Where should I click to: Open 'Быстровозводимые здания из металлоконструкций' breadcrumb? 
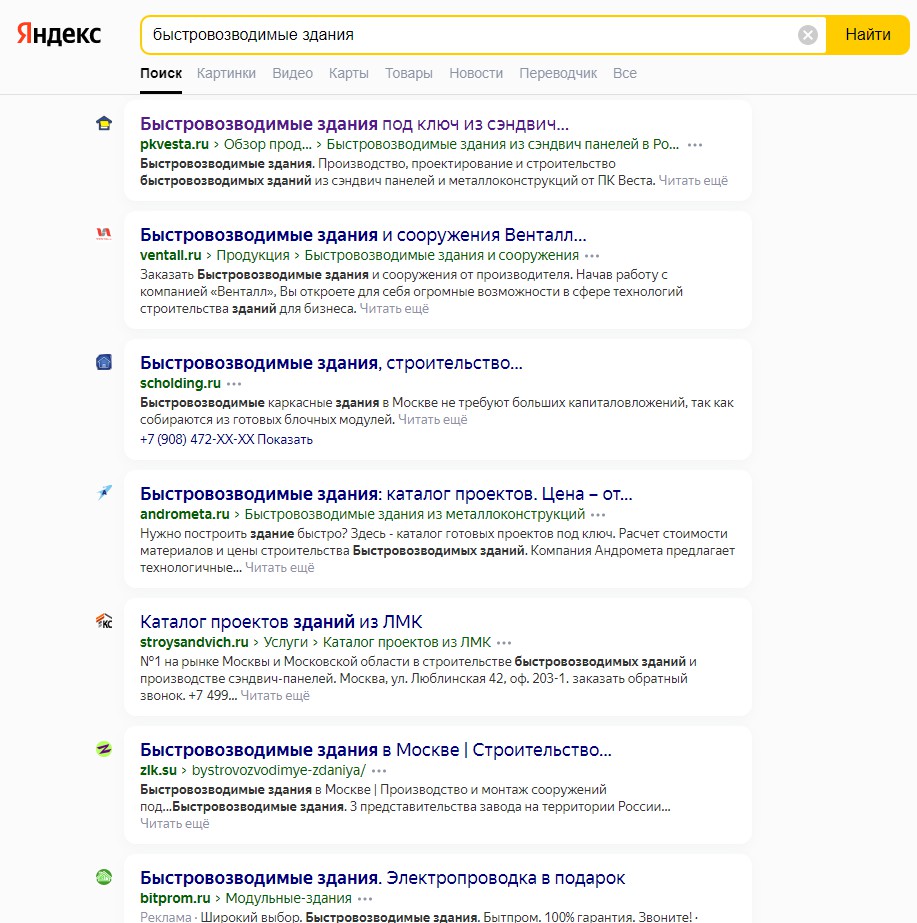(415, 514)
